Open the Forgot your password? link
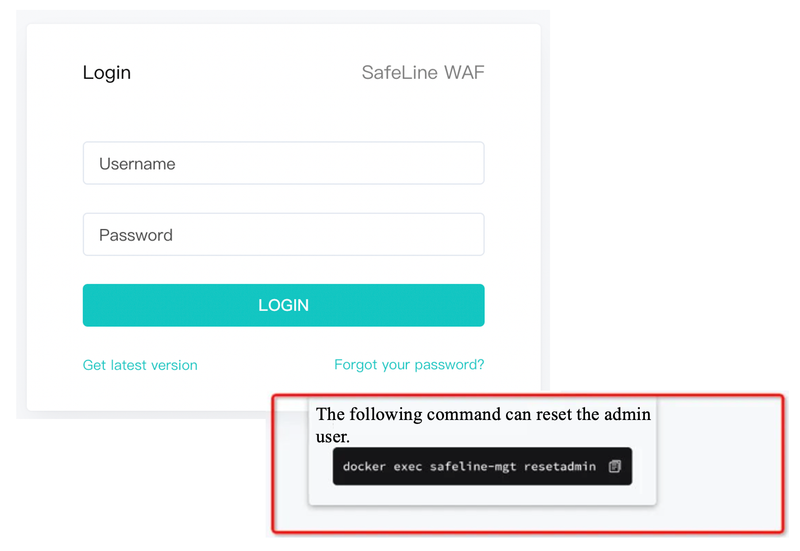800x551 pixels. (x=409, y=365)
